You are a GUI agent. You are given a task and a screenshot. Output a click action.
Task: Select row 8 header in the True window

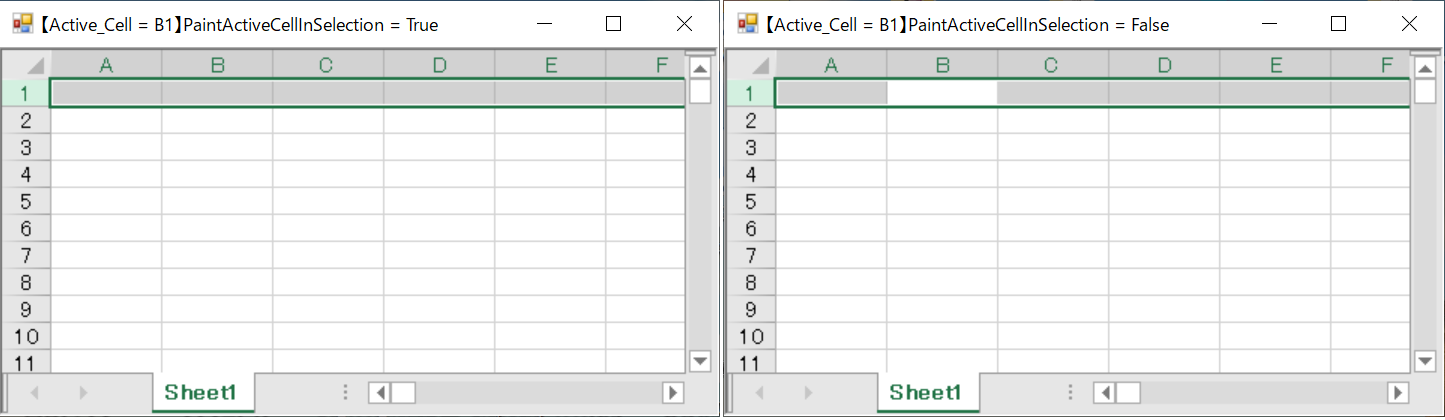point(26,282)
